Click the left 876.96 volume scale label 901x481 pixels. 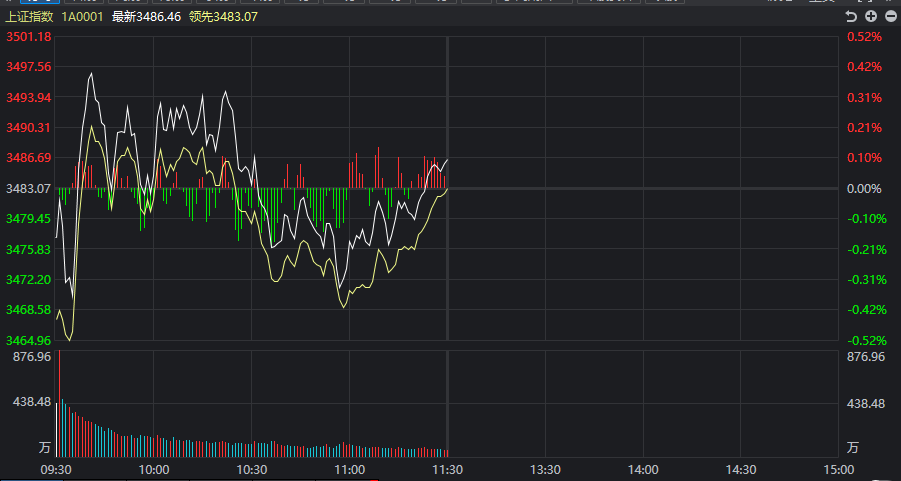tap(32, 357)
